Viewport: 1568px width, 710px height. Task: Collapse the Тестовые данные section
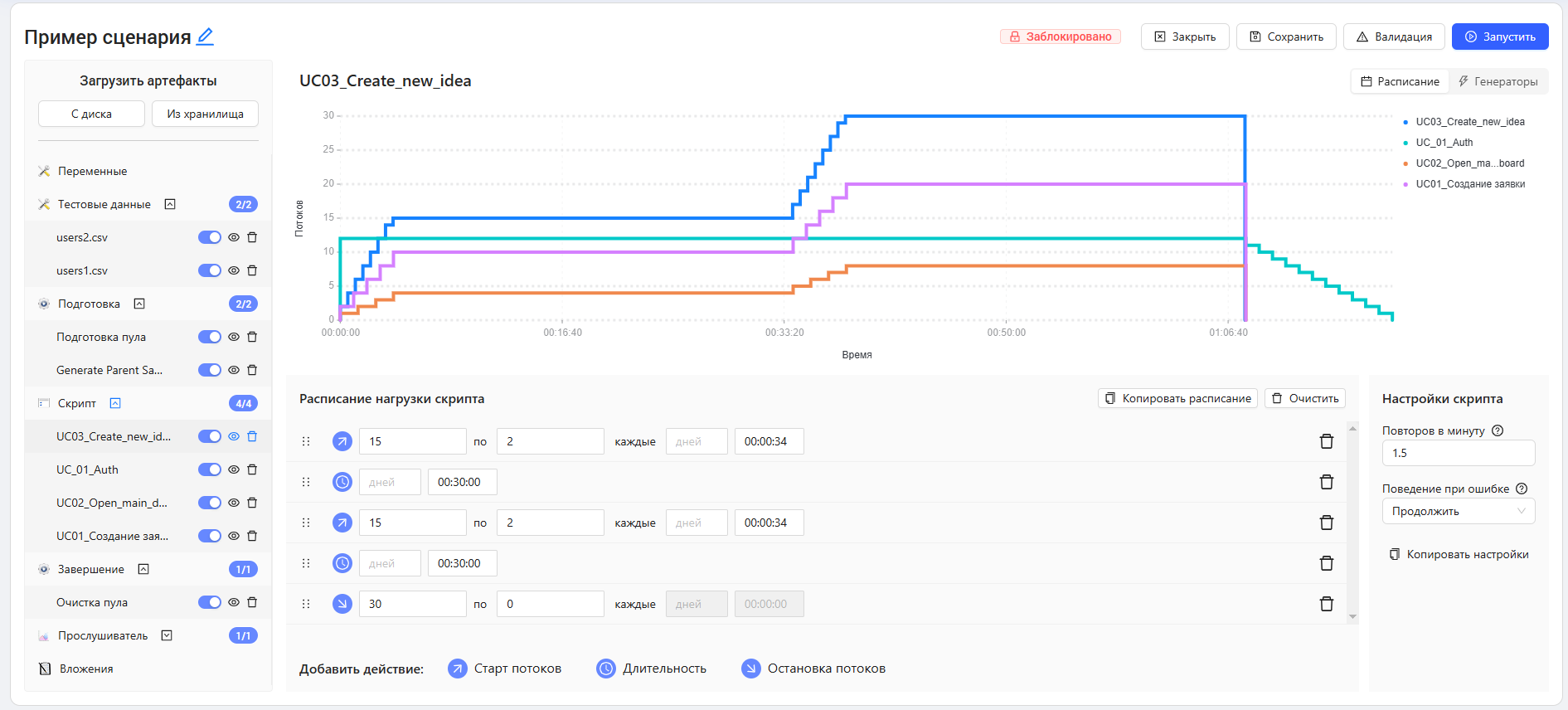(170, 204)
